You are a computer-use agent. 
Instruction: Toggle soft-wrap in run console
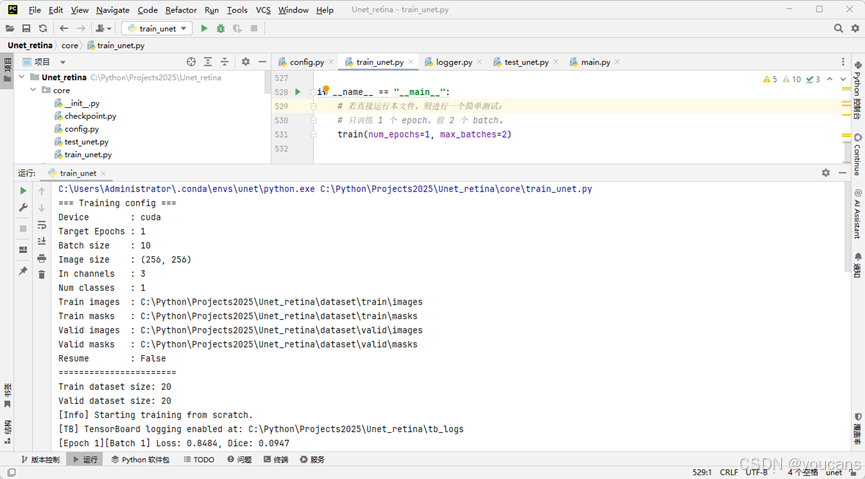click(41, 225)
